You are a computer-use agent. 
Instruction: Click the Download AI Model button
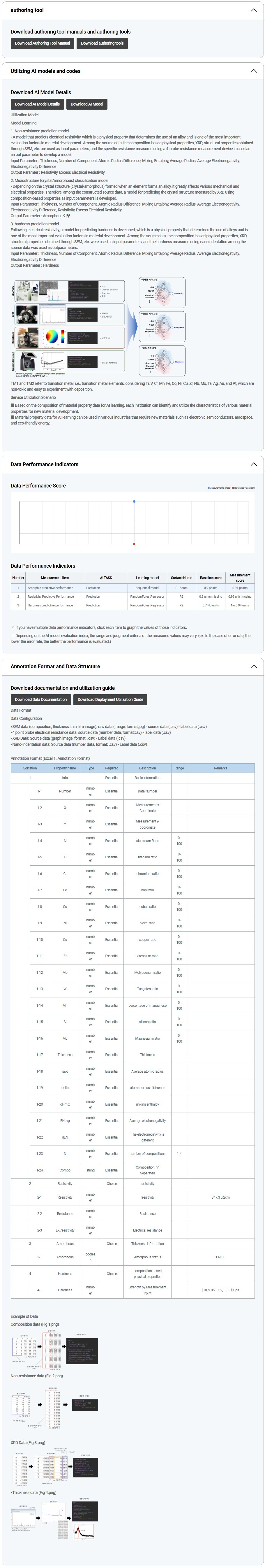coord(87,104)
